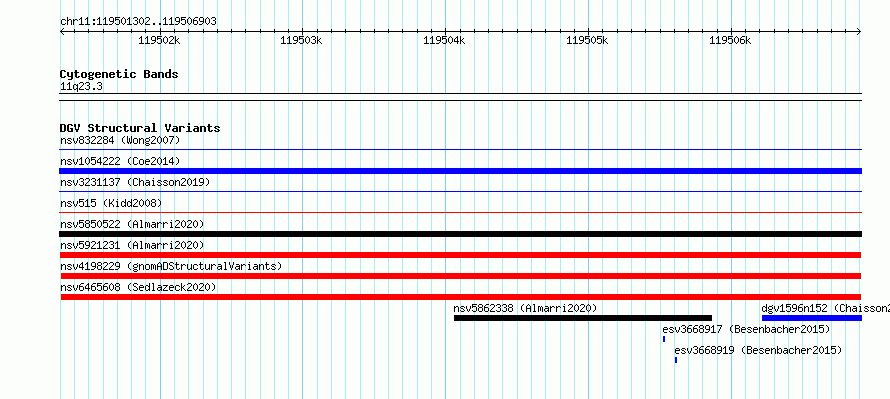Click the small blue esv3668919 marker

coord(675,360)
